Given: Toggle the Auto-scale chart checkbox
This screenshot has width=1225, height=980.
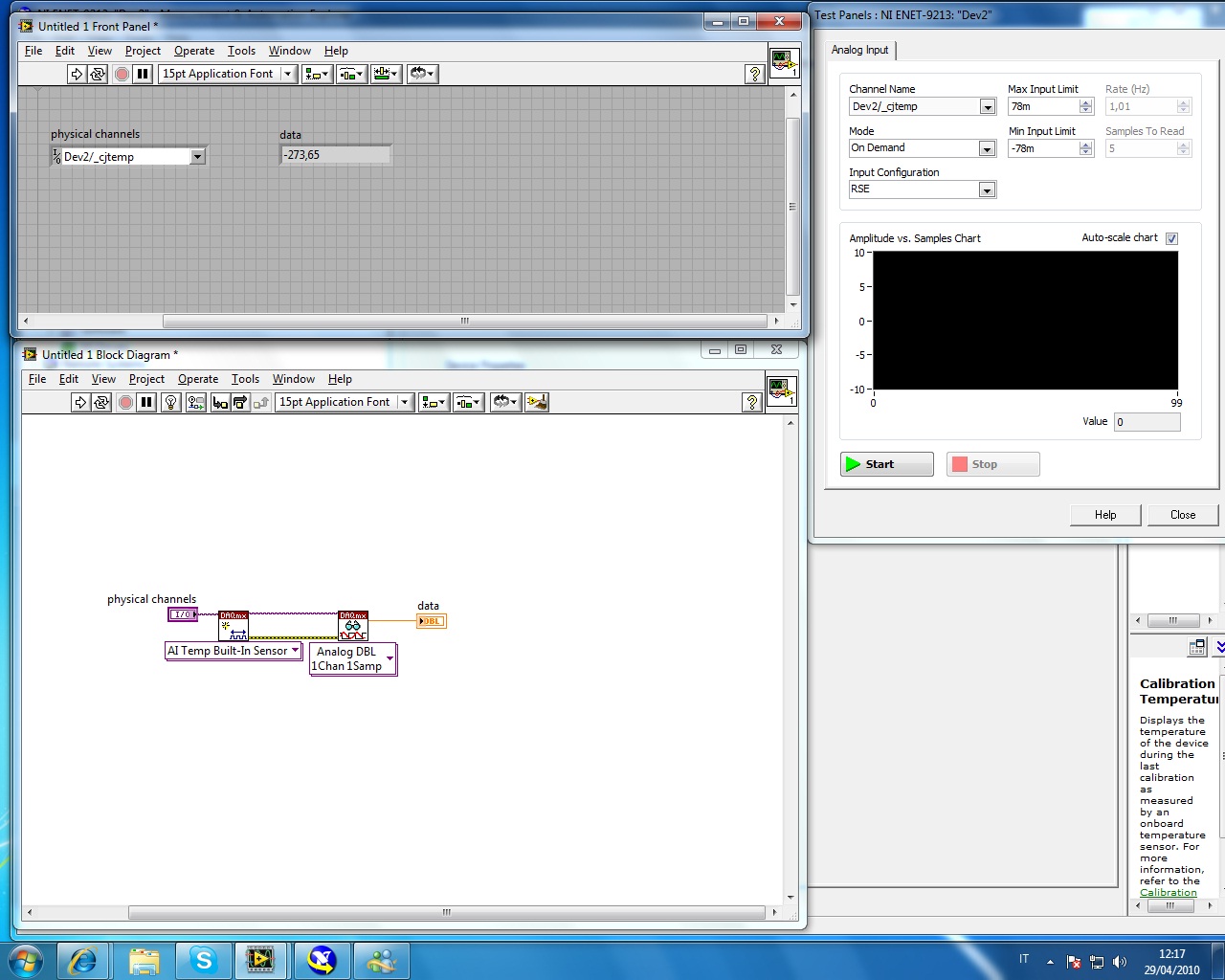Looking at the screenshot, I should (1171, 238).
